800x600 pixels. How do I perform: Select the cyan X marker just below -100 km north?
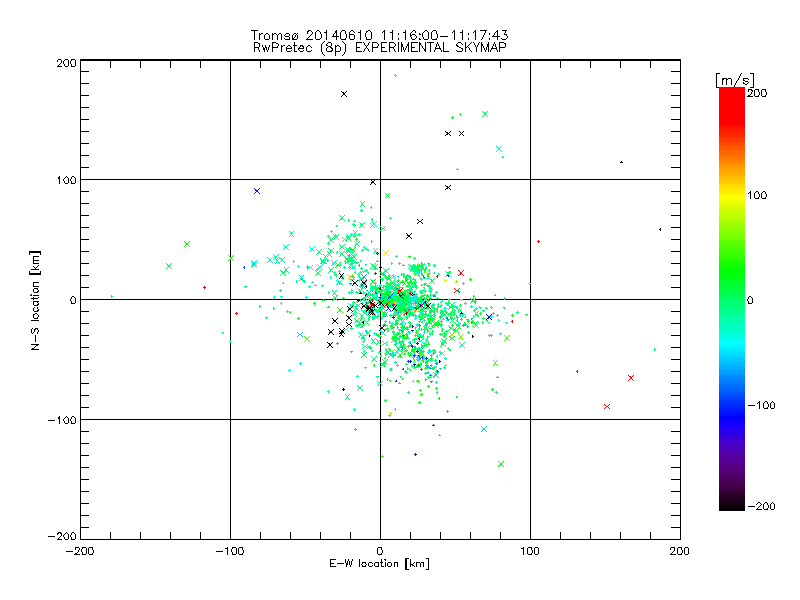pyautogui.click(x=484, y=429)
